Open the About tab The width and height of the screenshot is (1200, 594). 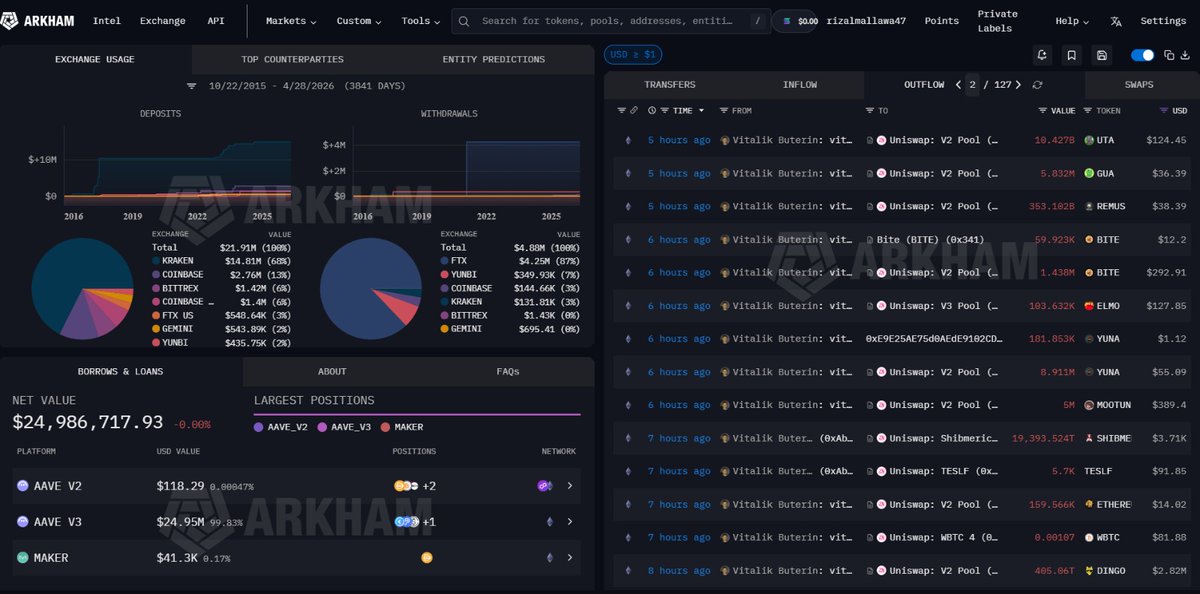coord(332,371)
